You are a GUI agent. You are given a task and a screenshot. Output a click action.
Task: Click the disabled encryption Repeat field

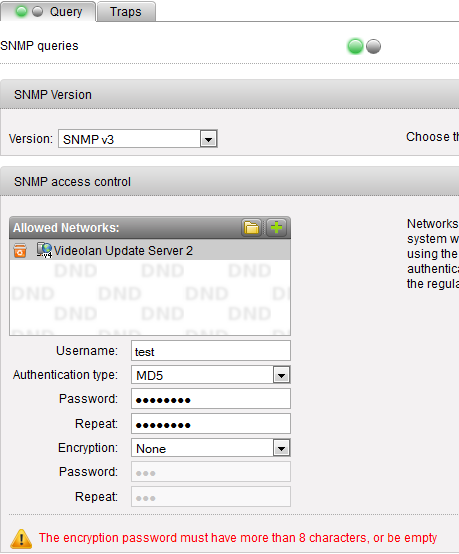pyautogui.click(x=211, y=497)
